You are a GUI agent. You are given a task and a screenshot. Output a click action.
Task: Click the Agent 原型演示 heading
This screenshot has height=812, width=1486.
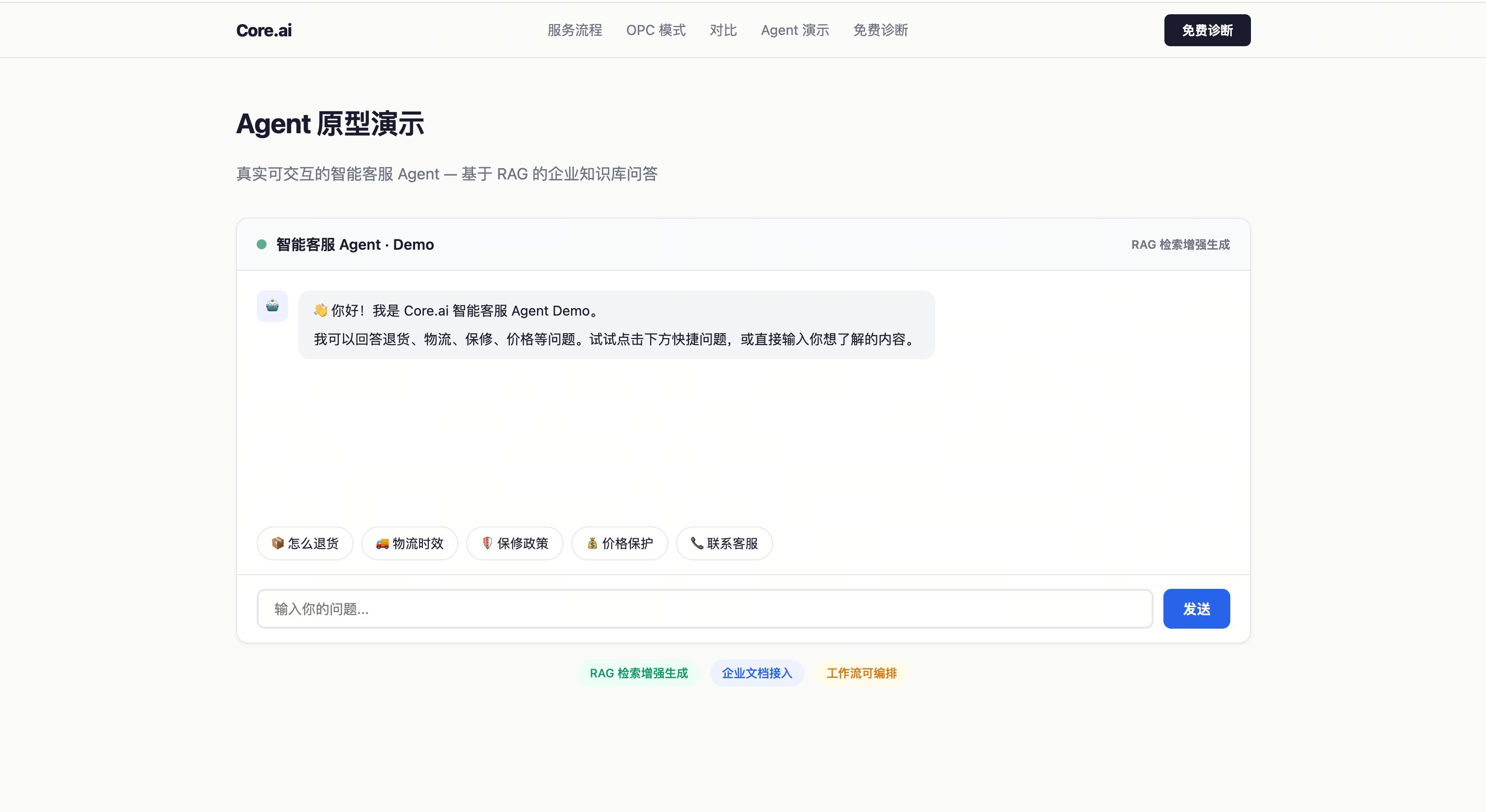pos(330,124)
